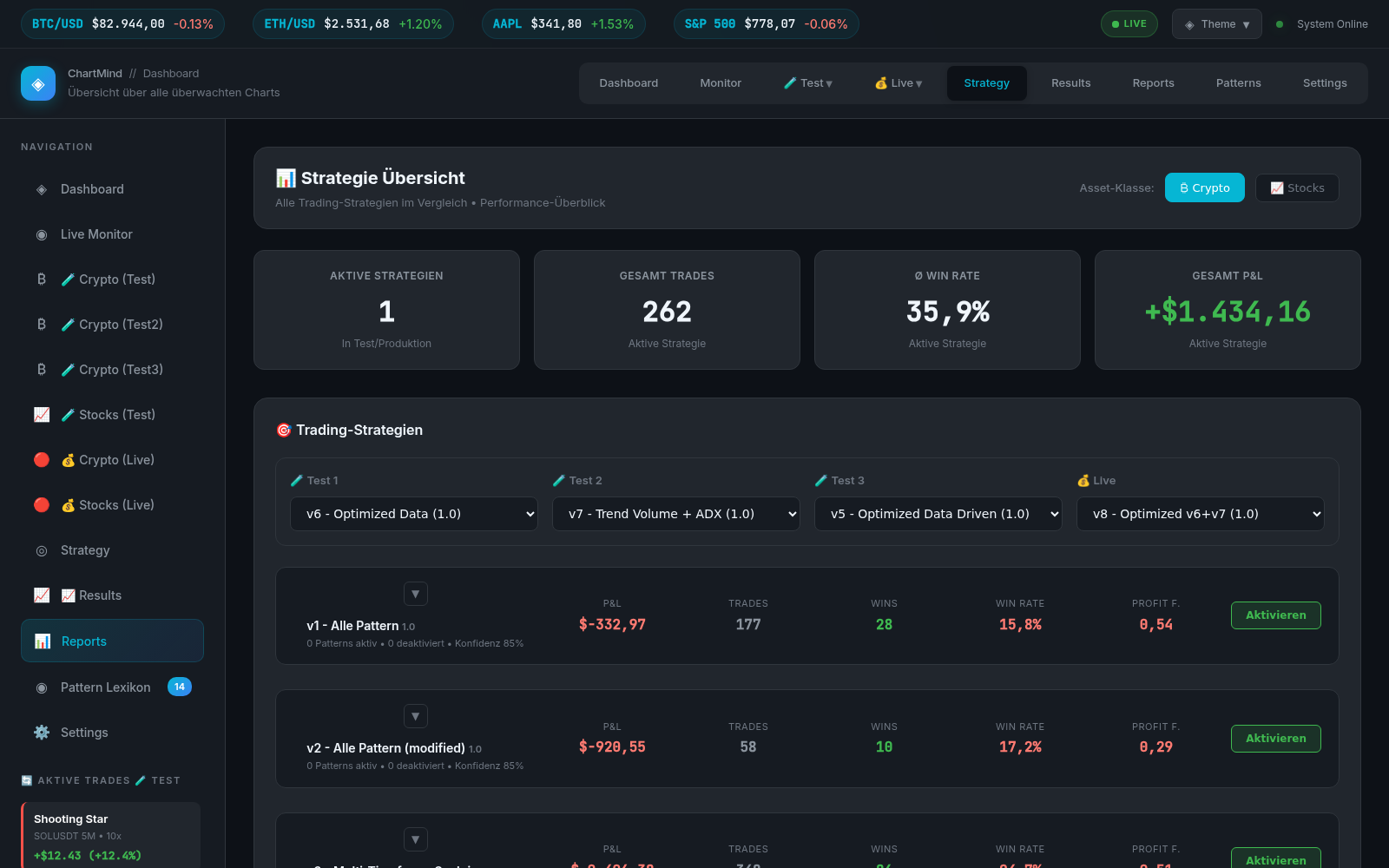The width and height of the screenshot is (1389, 868).
Task: Open the Results tab in top navigation
Action: (x=1071, y=83)
